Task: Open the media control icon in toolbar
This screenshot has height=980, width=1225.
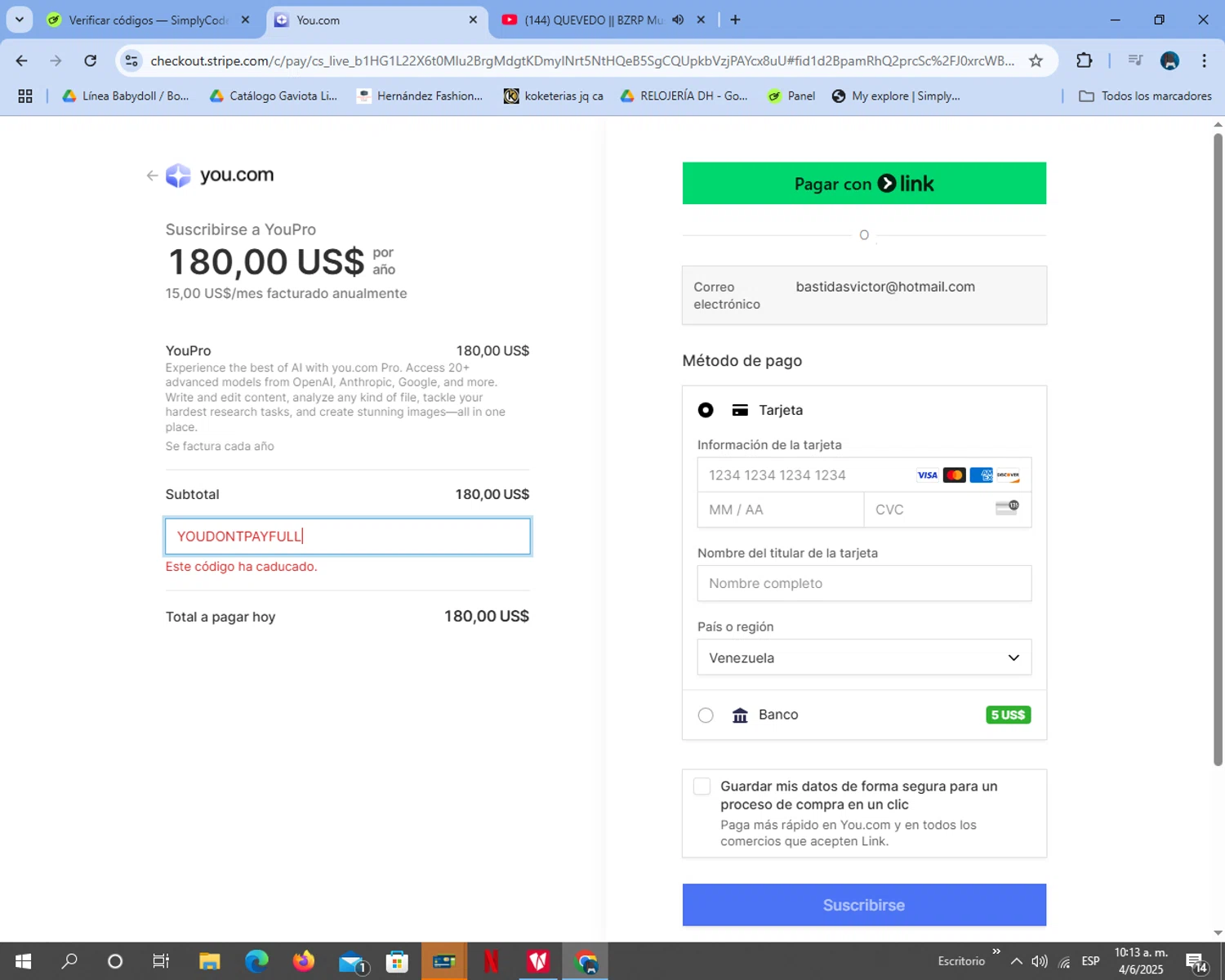Action: (1134, 60)
